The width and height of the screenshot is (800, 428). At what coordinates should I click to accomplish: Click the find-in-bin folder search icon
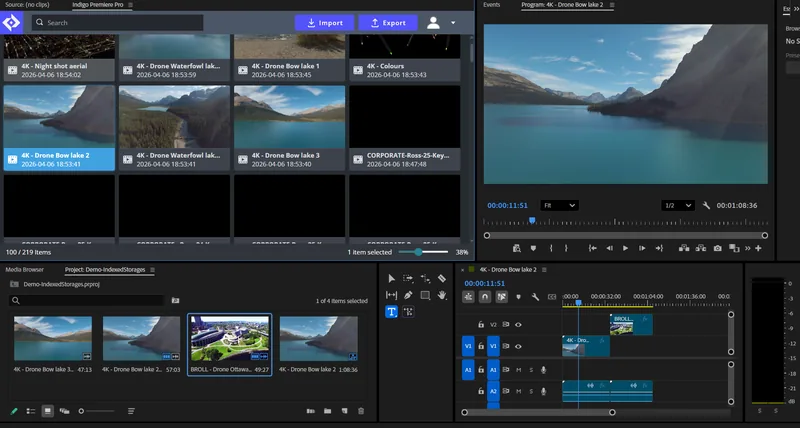click(x=176, y=300)
